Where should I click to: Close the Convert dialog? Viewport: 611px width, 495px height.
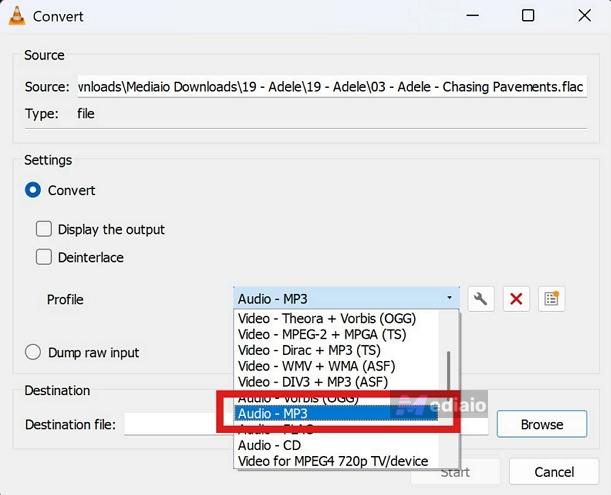point(585,16)
